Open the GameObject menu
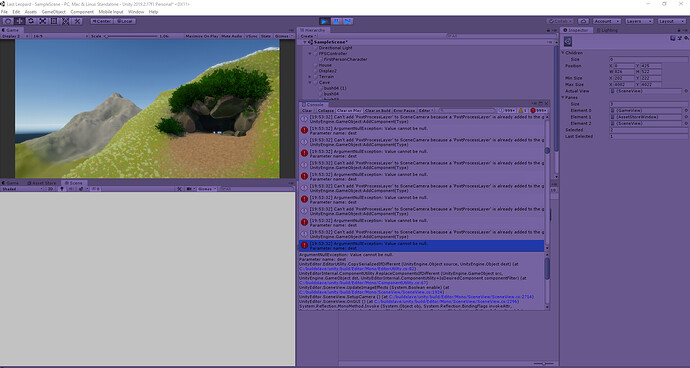 click(54, 12)
